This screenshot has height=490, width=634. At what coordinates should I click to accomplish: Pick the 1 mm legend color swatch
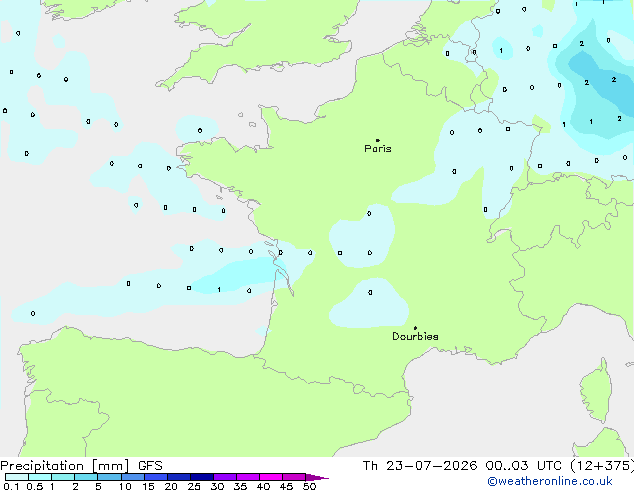click(x=63, y=477)
